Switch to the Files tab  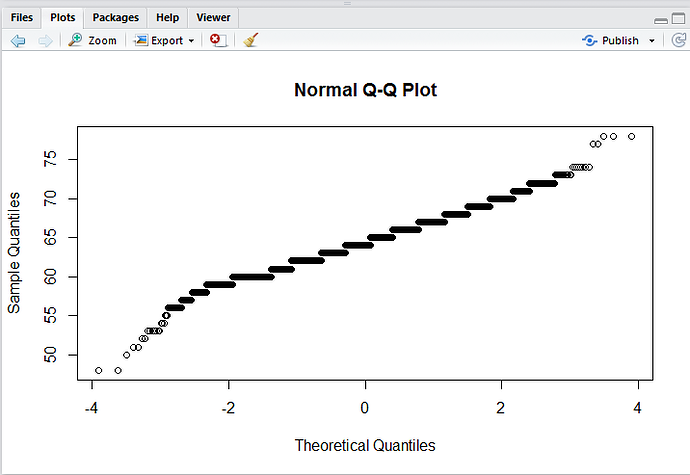point(22,17)
